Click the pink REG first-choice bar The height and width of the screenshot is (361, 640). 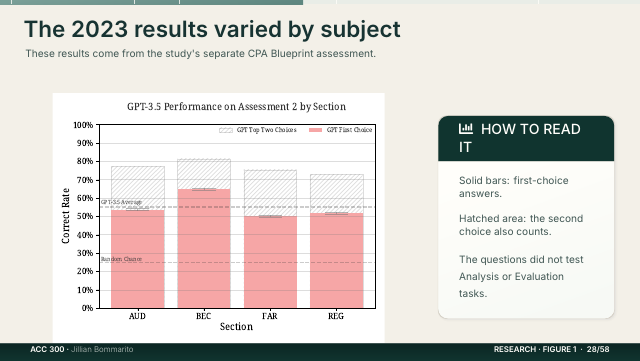click(x=337, y=261)
